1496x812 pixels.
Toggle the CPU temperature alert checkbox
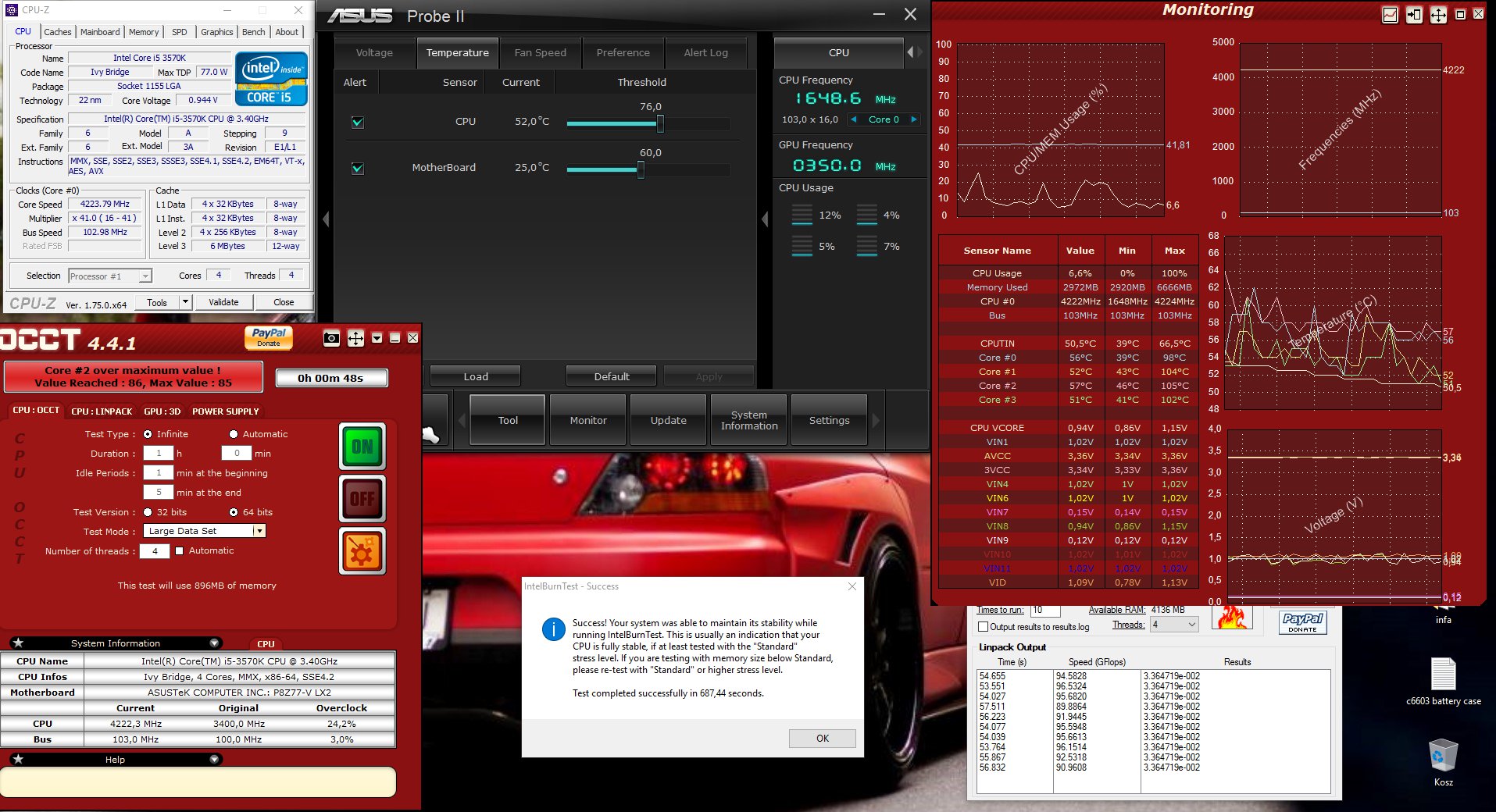pyautogui.click(x=358, y=123)
